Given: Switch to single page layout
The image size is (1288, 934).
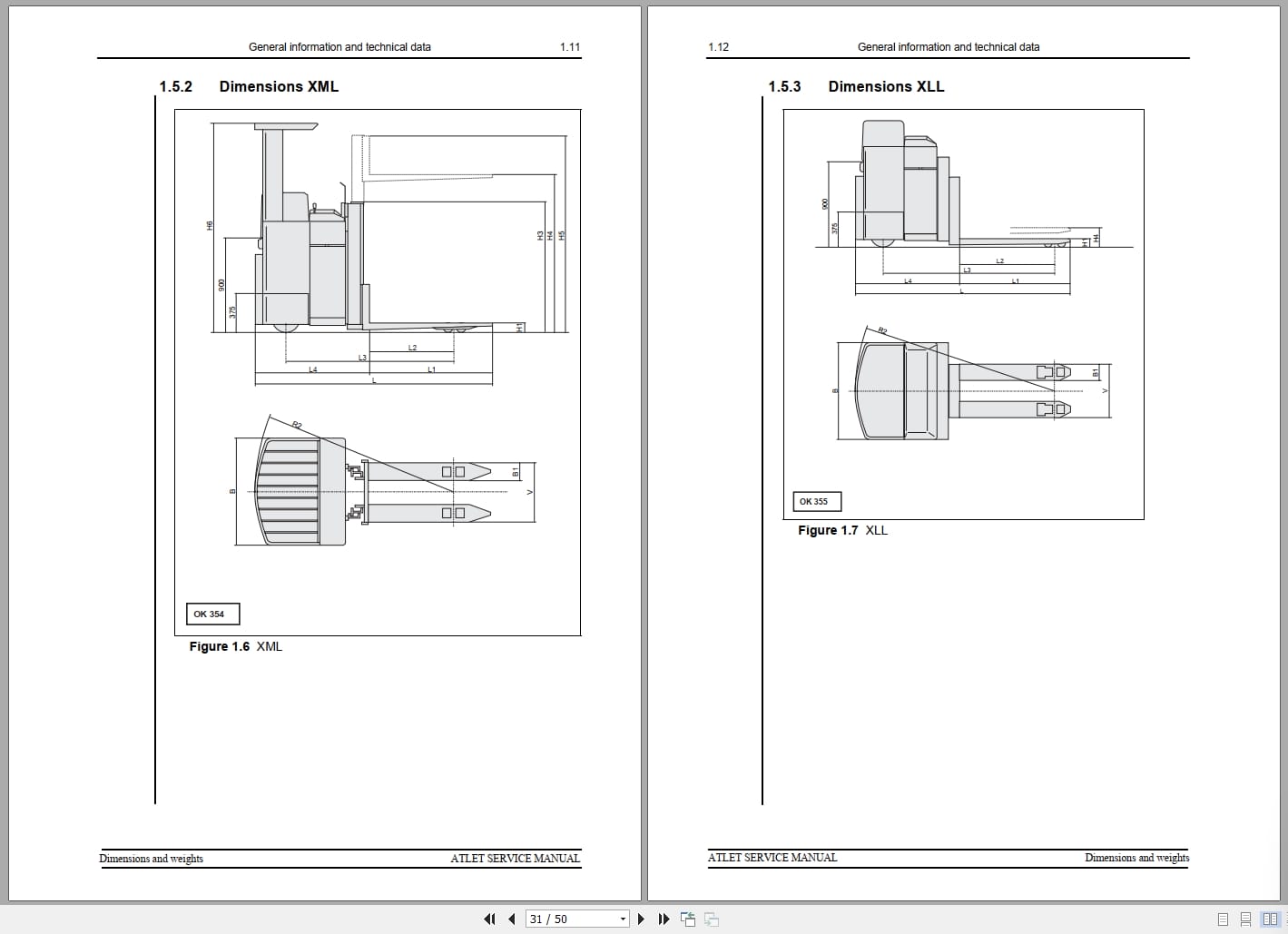Looking at the screenshot, I should click(x=1223, y=919).
